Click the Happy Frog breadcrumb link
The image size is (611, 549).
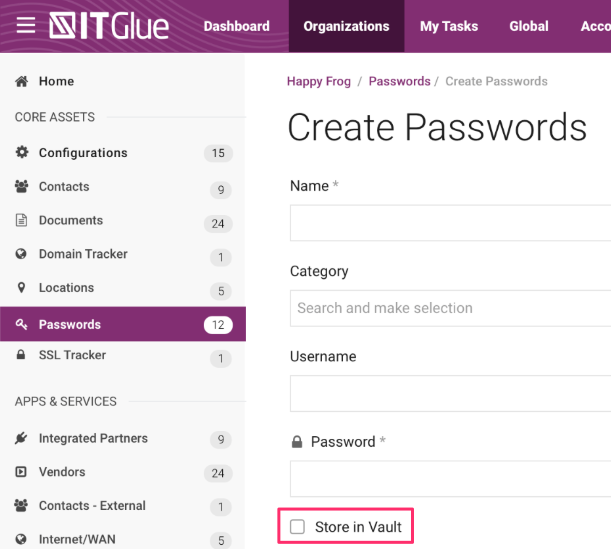pyautogui.click(x=319, y=81)
